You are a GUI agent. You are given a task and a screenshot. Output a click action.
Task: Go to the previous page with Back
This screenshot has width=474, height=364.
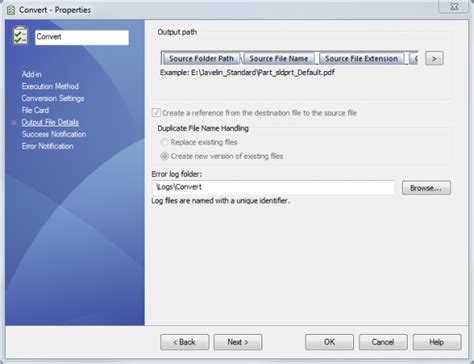point(184,342)
